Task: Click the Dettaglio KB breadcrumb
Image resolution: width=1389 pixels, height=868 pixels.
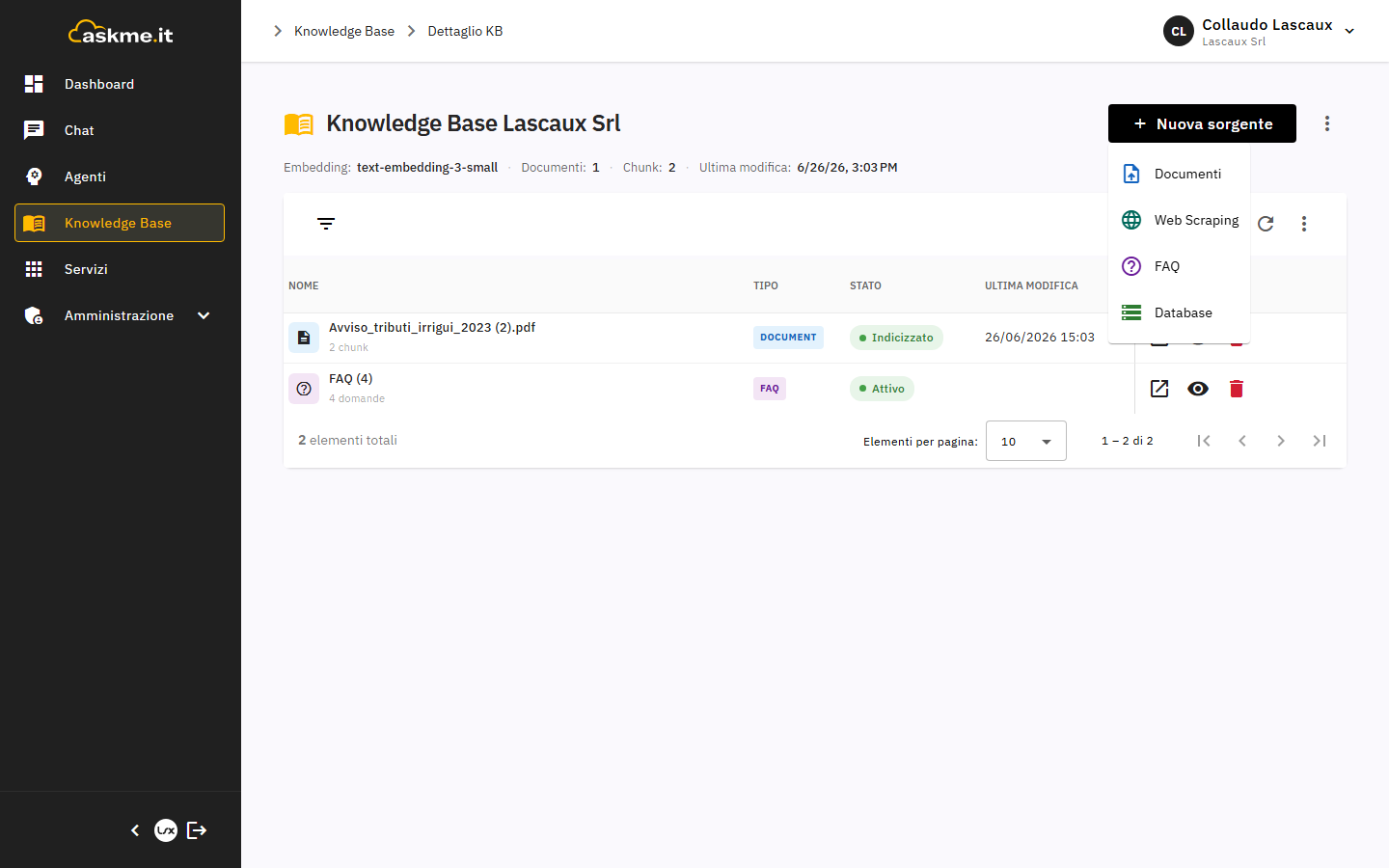Action: pos(465,31)
